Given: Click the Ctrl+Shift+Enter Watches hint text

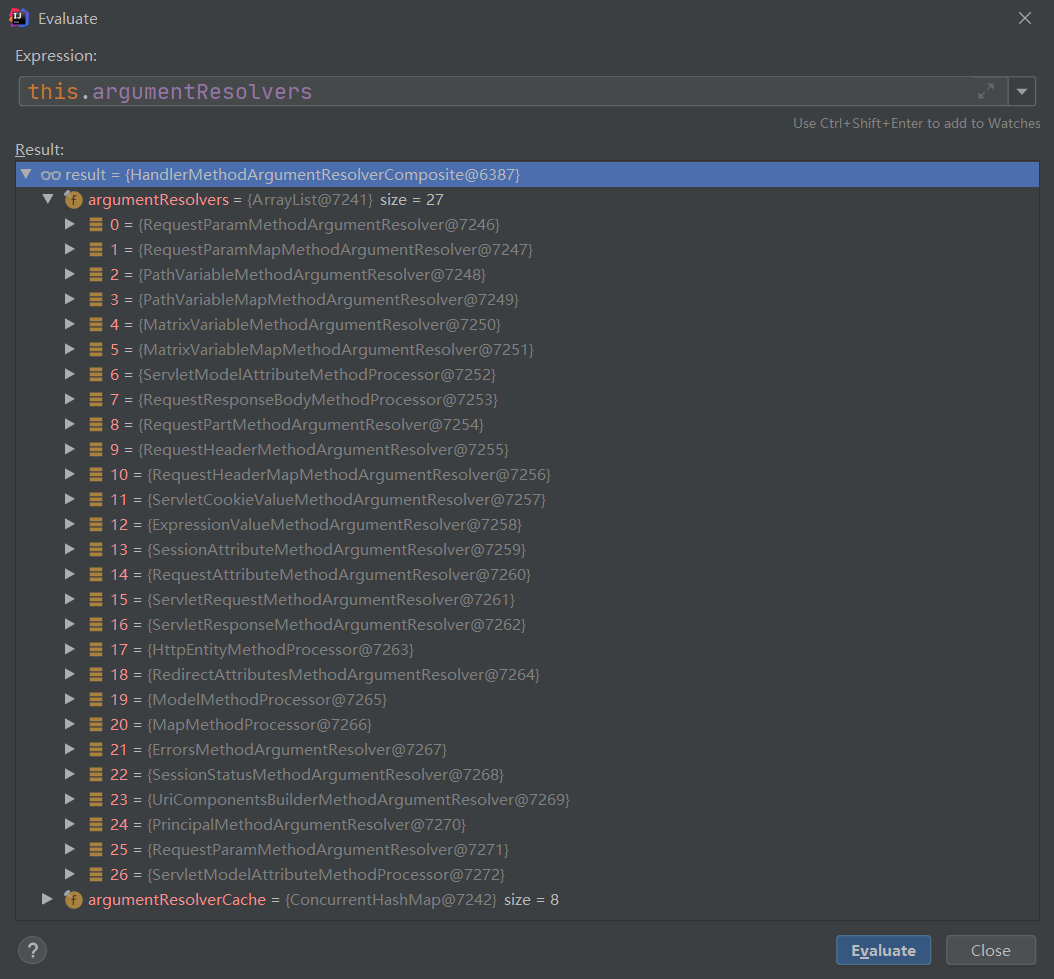Looking at the screenshot, I should click(x=916, y=123).
